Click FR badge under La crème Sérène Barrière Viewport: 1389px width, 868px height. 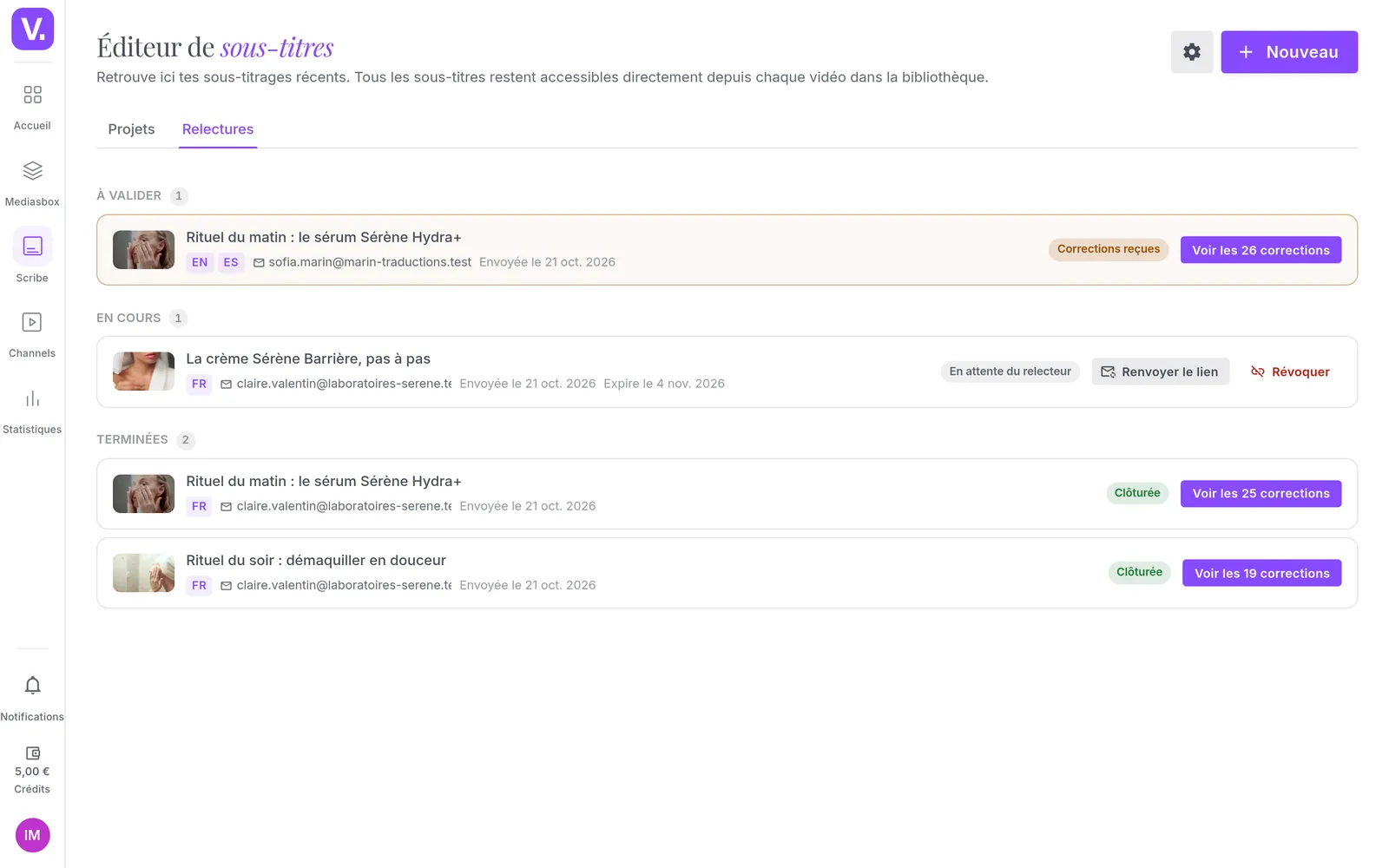click(199, 384)
